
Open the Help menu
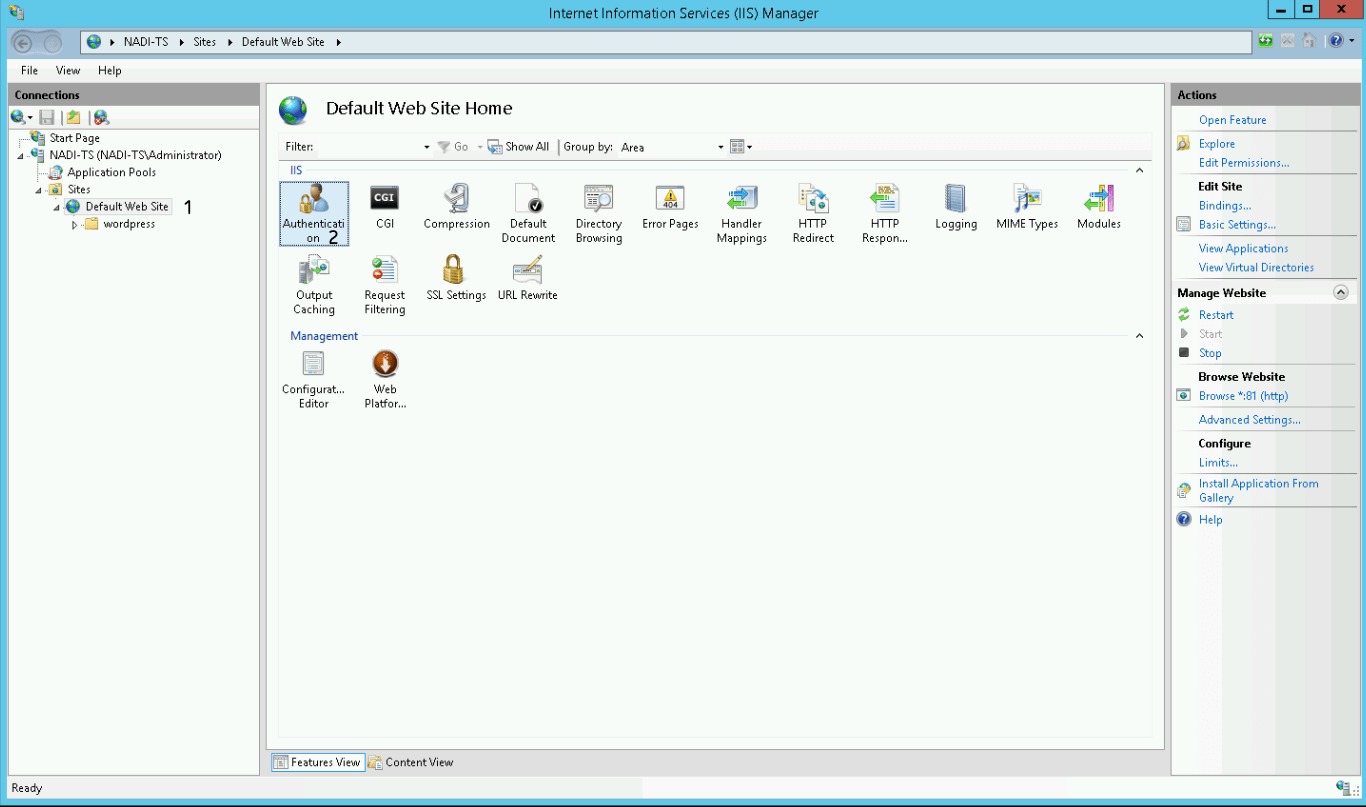[110, 71]
